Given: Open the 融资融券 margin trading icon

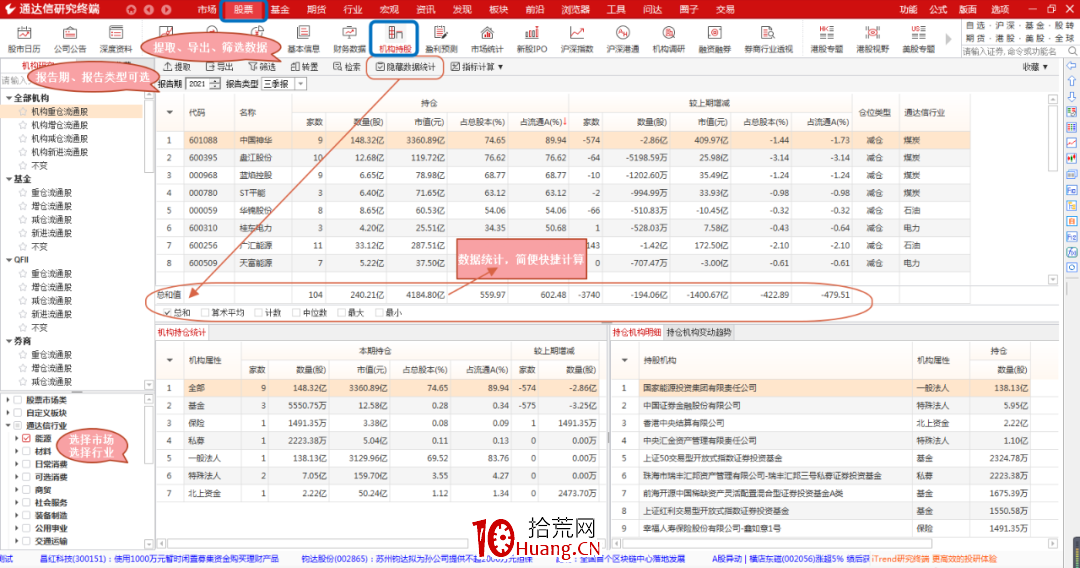Looking at the screenshot, I should (714, 39).
